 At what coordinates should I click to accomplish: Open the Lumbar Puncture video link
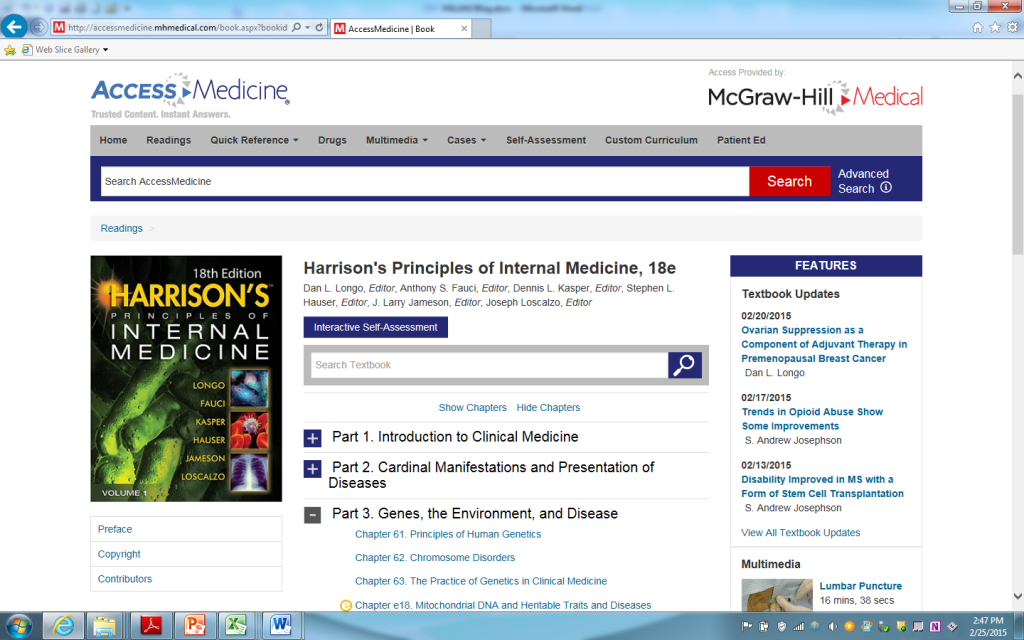(860, 586)
